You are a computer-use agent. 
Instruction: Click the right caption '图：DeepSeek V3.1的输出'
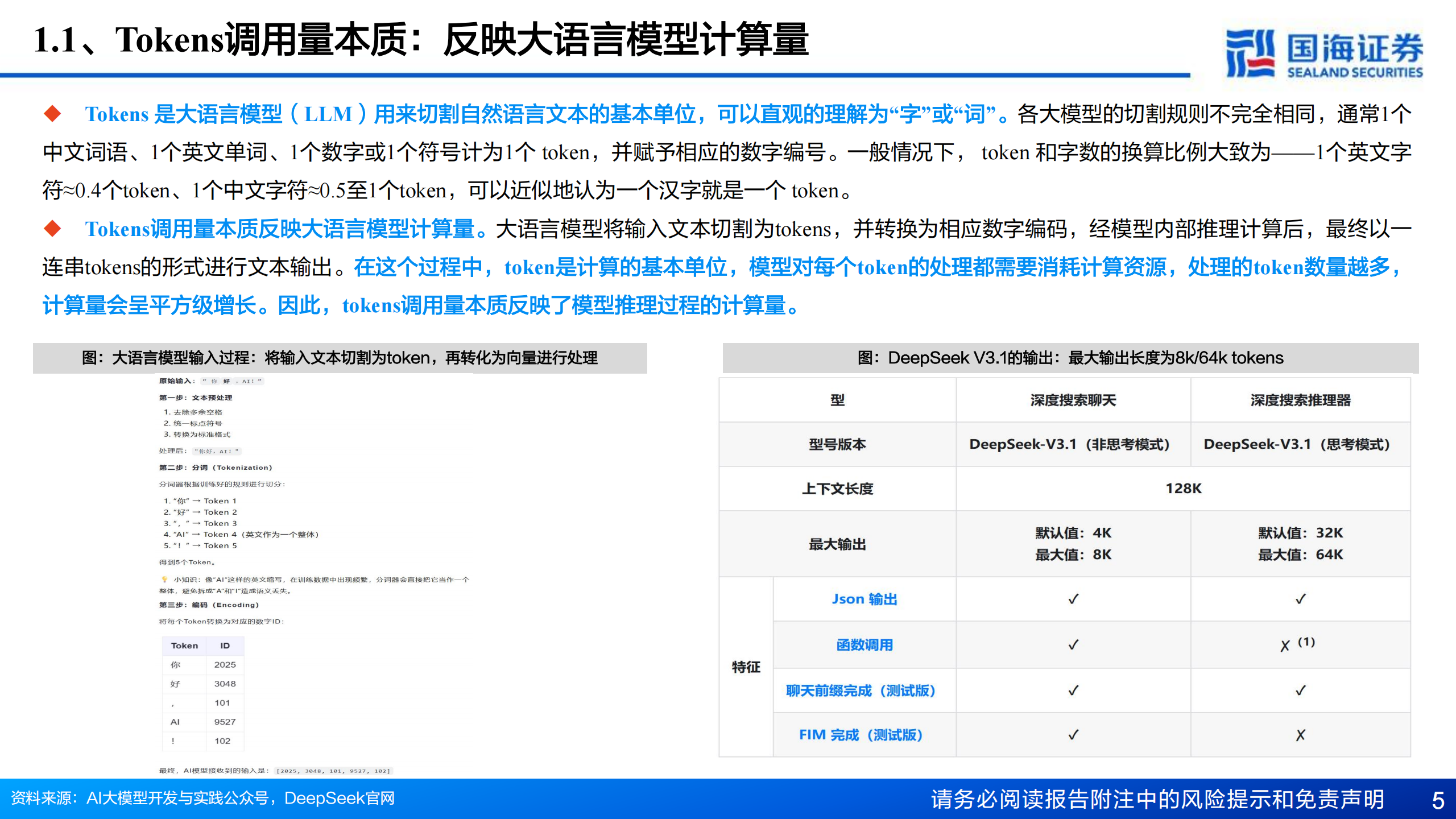1070,358
